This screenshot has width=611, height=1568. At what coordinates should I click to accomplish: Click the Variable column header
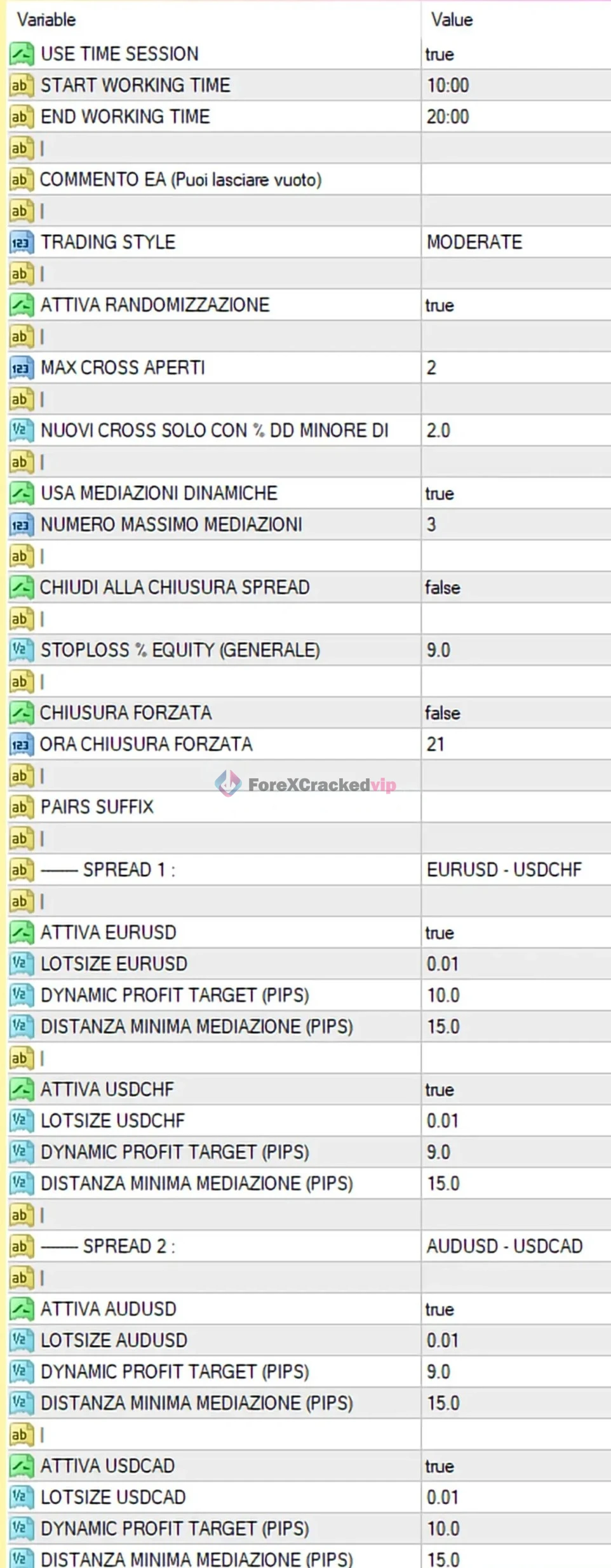point(46,20)
